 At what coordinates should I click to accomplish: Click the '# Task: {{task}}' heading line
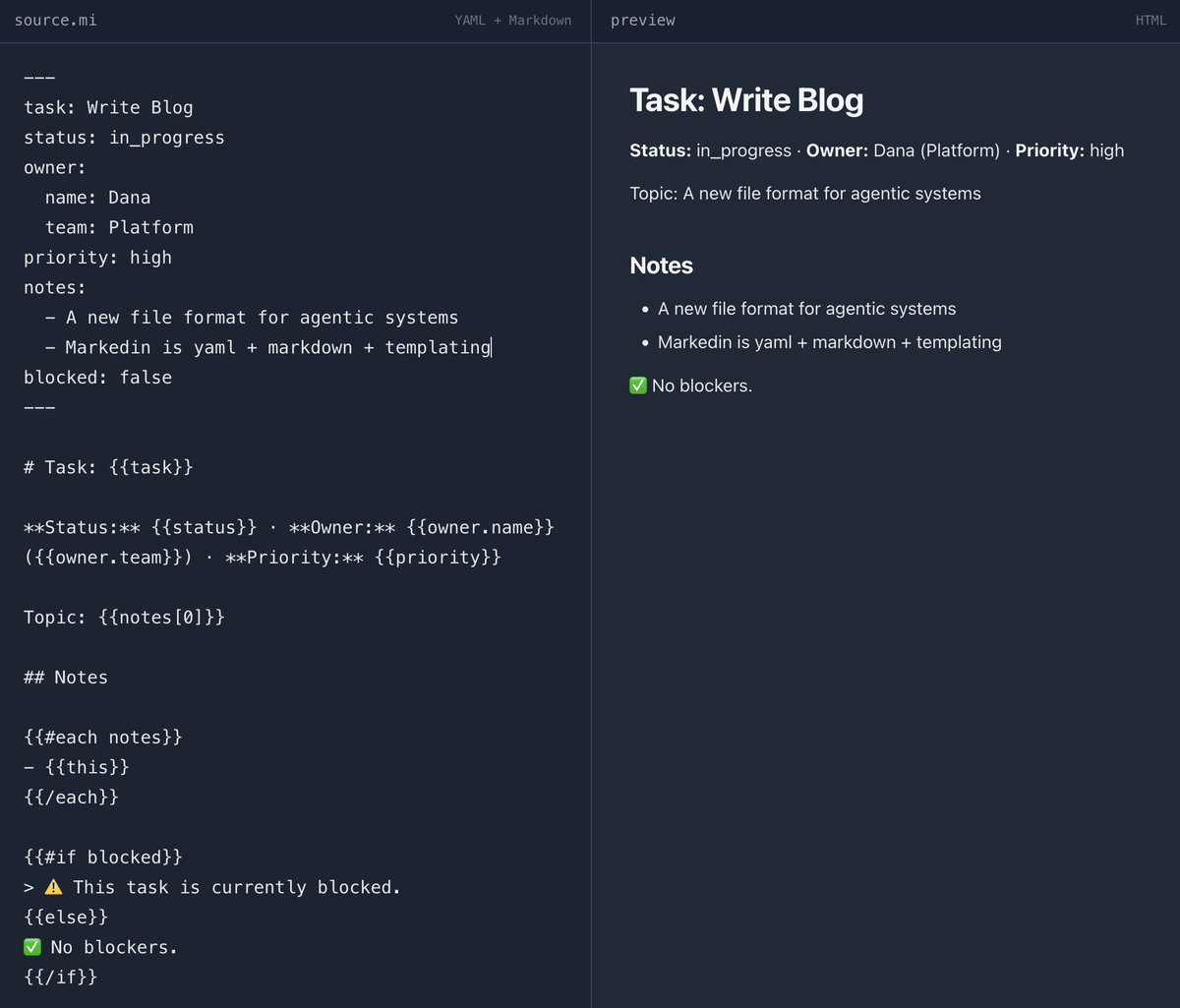coord(108,467)
